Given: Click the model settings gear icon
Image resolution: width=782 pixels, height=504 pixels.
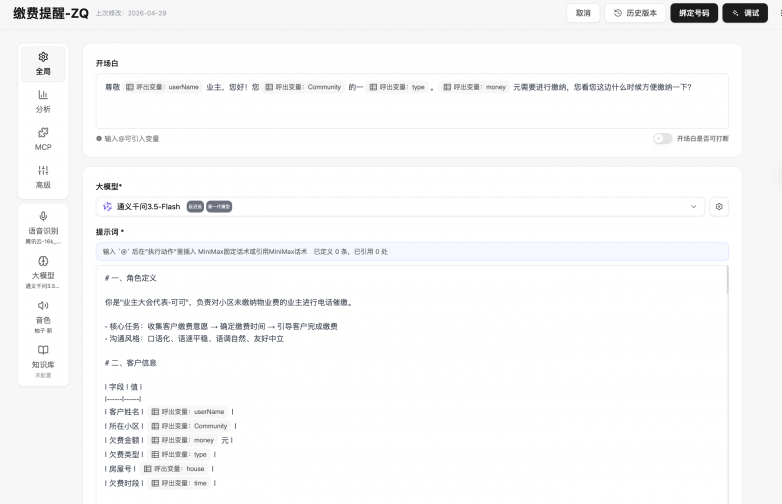Looking at the screenshot, I should (719, 206).
